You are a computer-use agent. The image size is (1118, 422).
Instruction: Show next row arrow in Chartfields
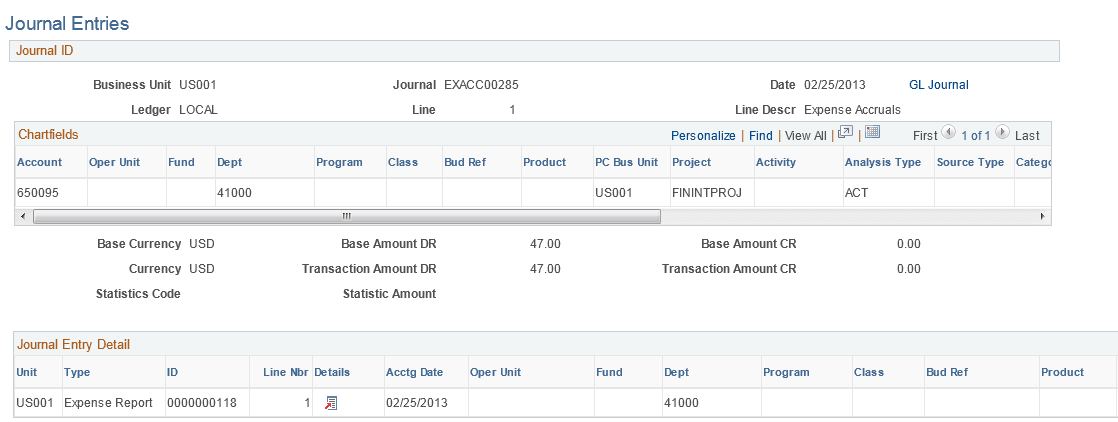1002,132
